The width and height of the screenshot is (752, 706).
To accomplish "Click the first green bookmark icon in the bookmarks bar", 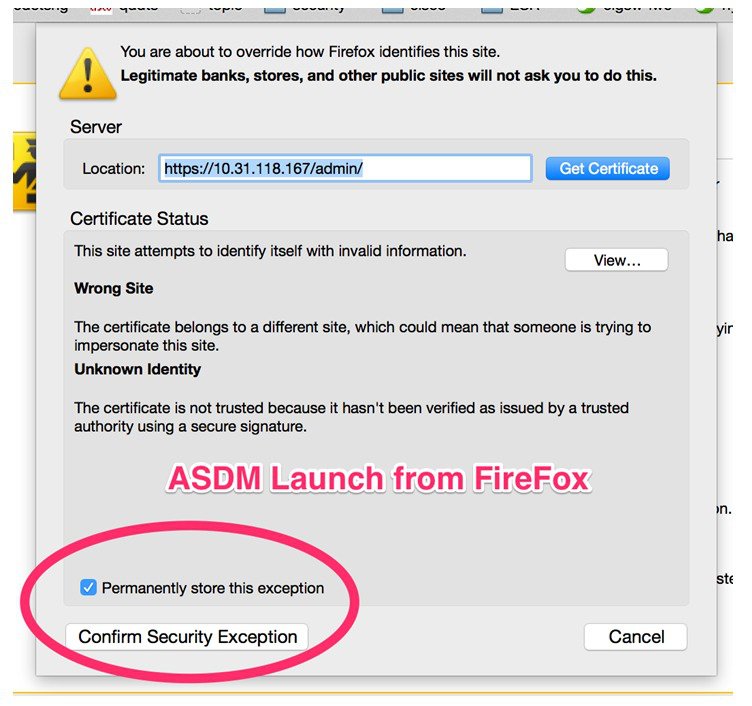I will pyautogui.click(x=586, y=8).
